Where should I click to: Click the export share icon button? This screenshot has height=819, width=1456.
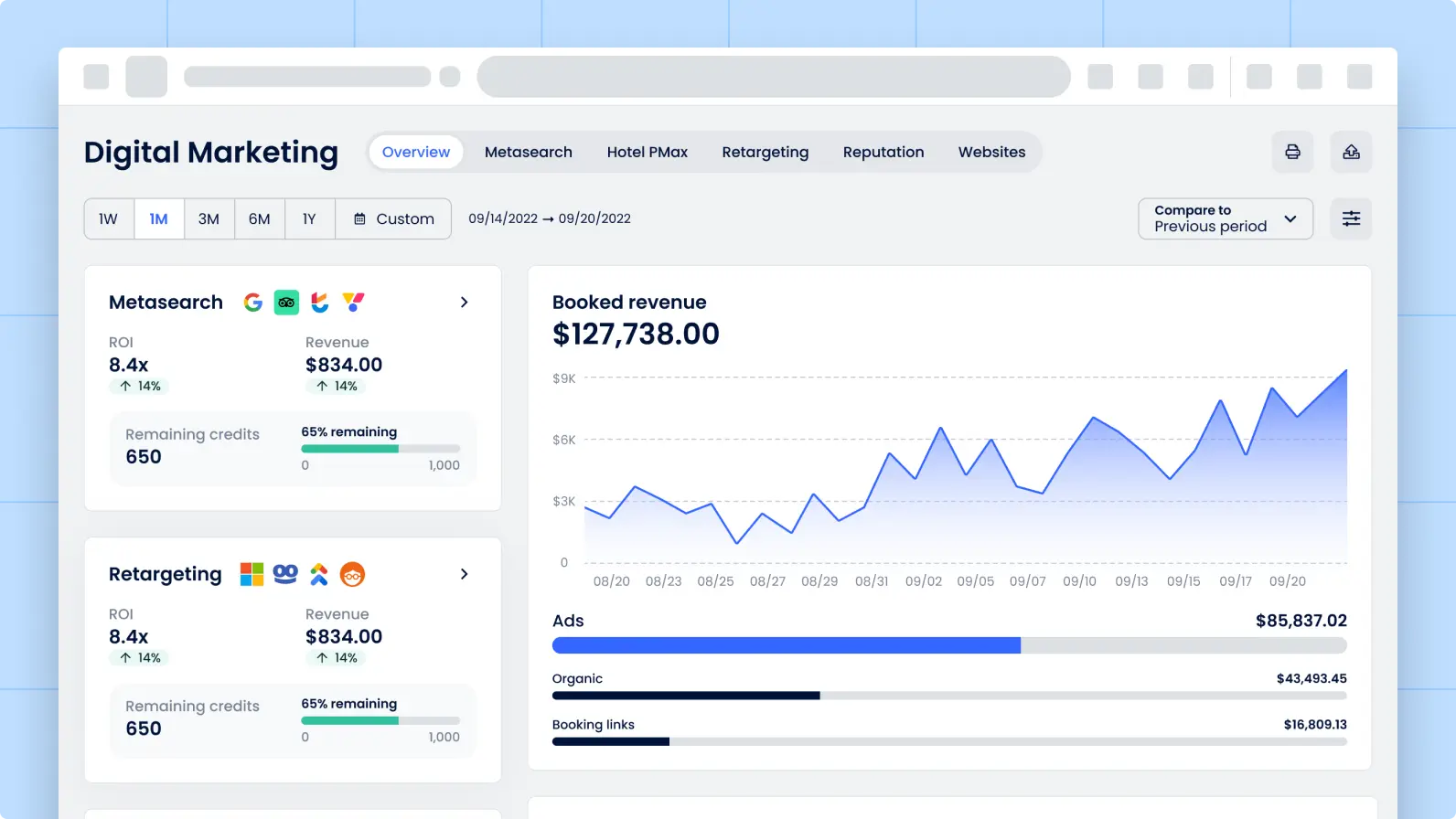1351,152
